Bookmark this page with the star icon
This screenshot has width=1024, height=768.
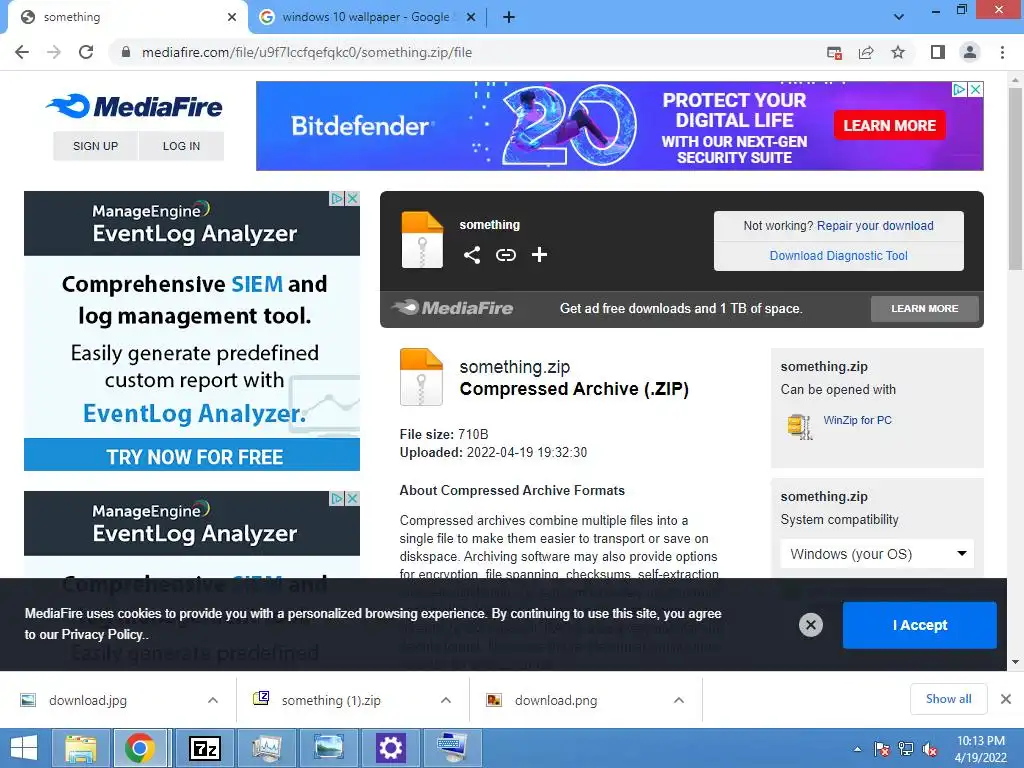click(898, 52)
